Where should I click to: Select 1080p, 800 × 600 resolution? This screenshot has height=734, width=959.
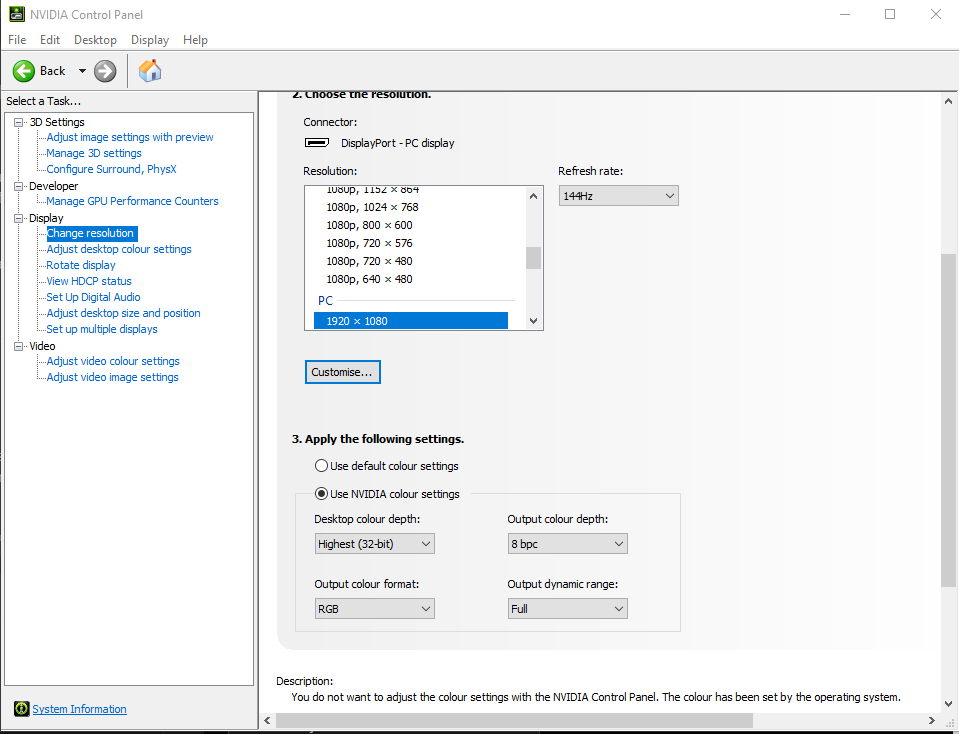coord(369,225)
